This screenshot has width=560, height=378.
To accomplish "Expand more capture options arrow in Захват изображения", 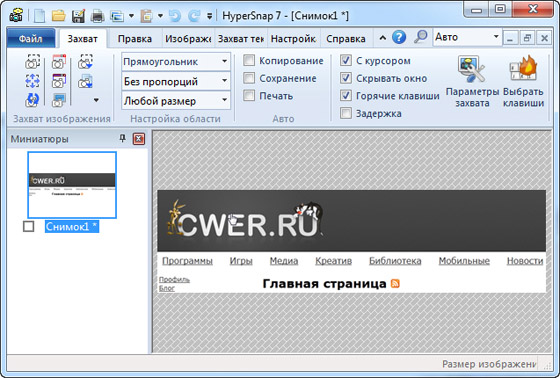I will point(96,100).
